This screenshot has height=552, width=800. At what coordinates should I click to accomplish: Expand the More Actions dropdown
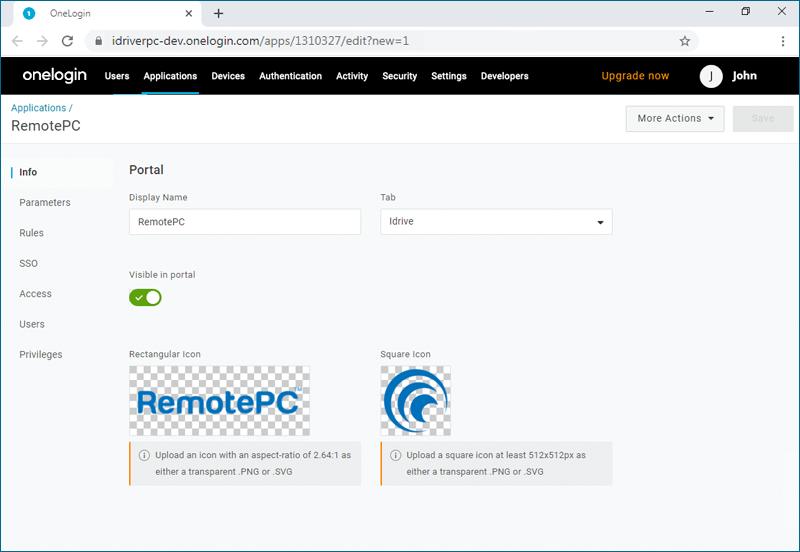click(x=675, y=118)
